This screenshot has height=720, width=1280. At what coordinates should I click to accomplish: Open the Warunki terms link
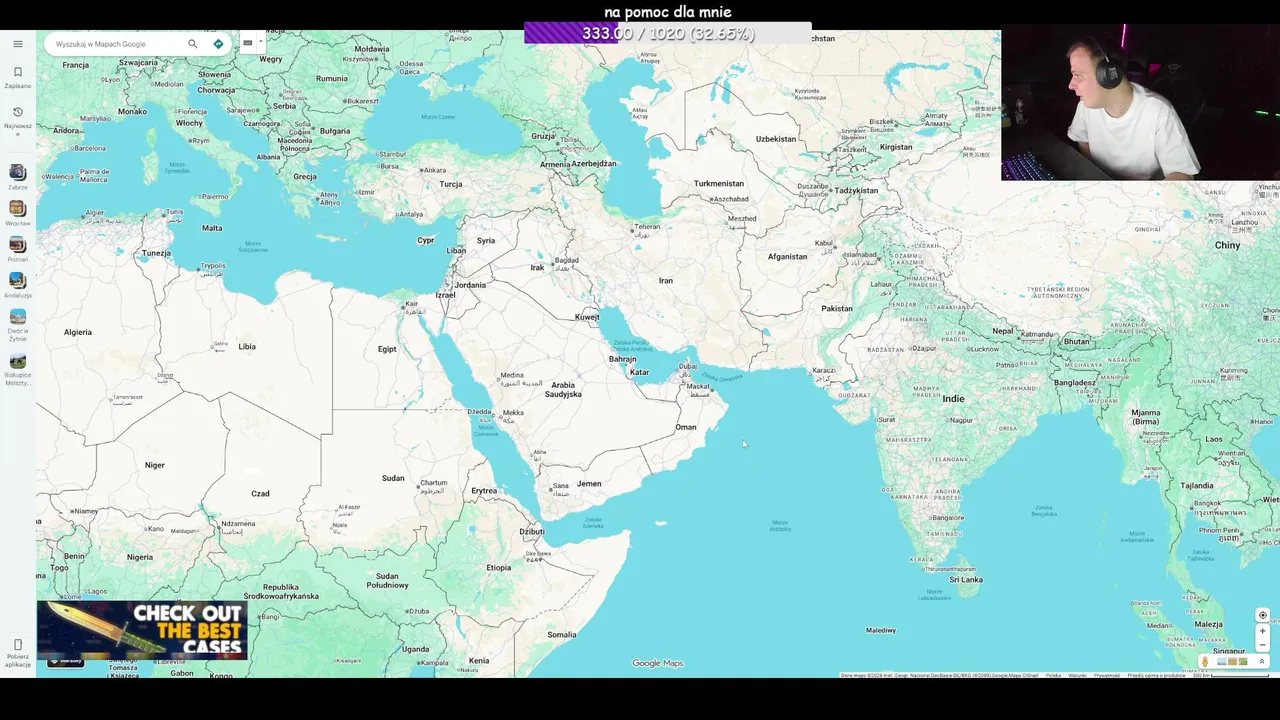[1077, 676]
